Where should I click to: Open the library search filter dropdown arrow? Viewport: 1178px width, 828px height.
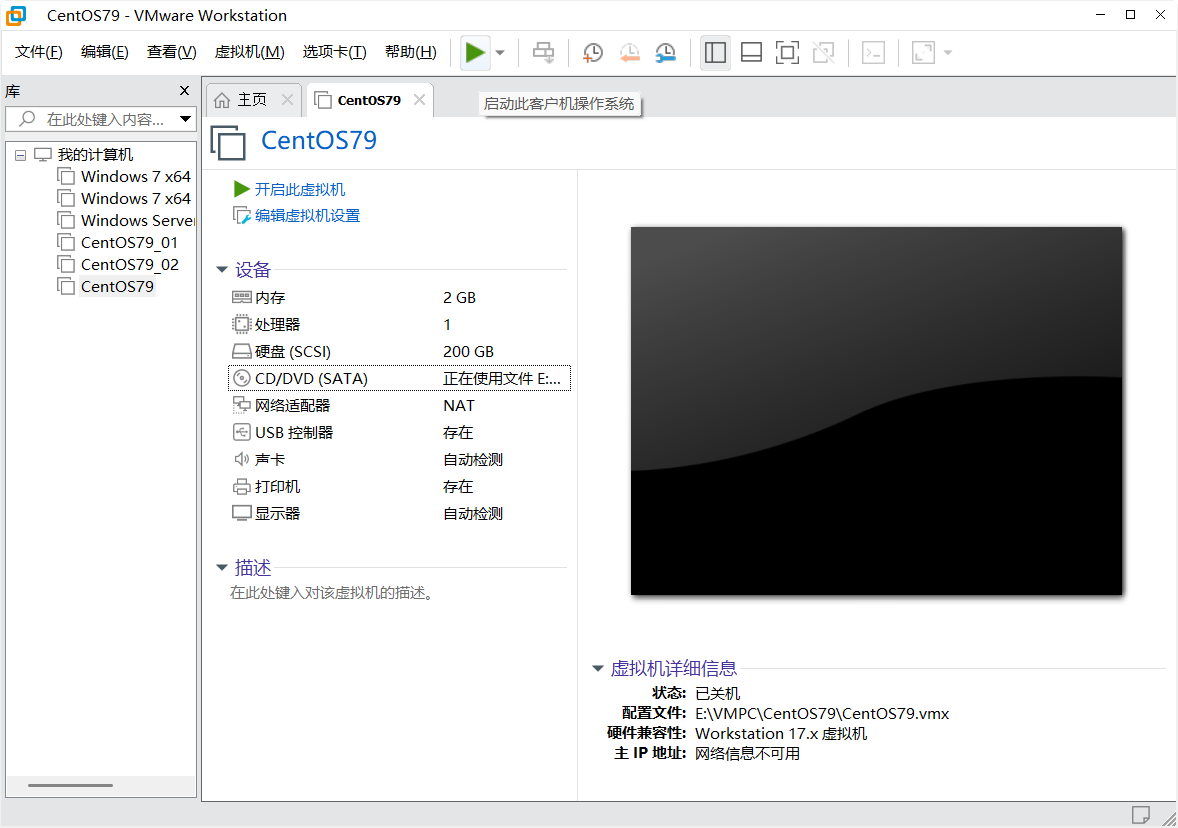point(186,119)
